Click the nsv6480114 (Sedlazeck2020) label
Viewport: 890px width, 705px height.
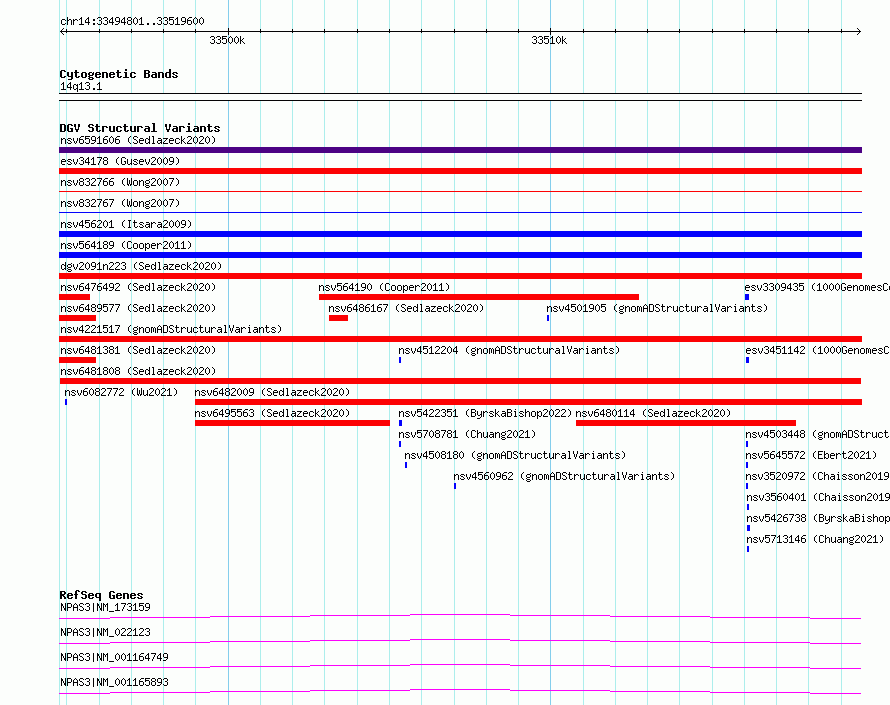[653, 413]
